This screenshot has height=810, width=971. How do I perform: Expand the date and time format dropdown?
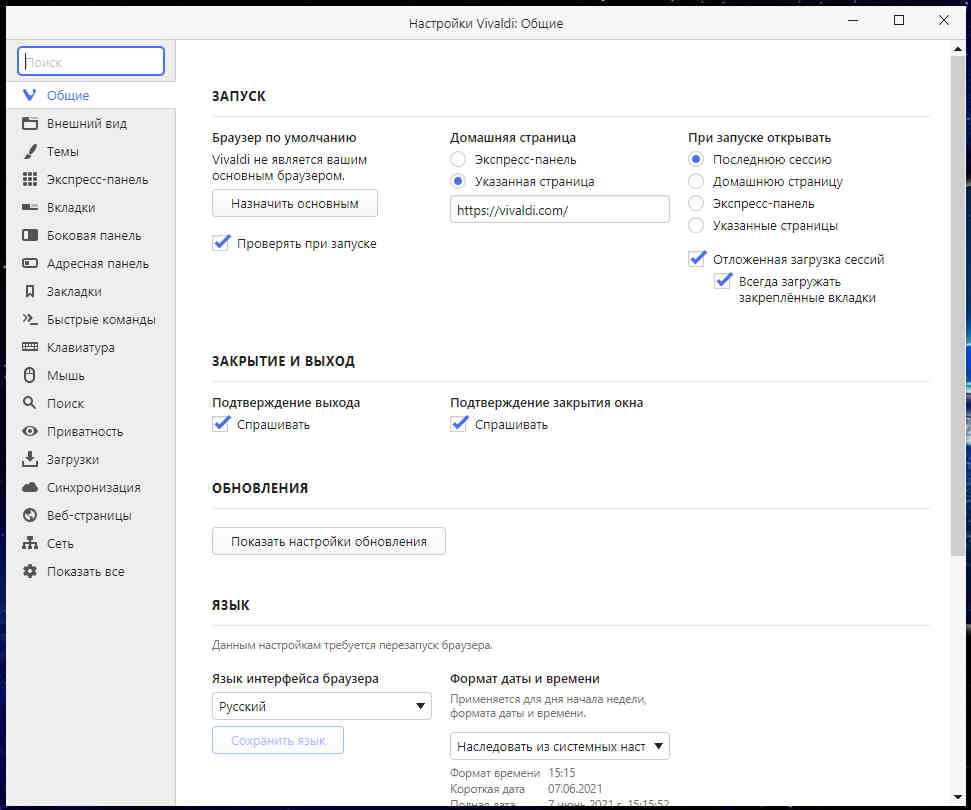tap(559, 746)
